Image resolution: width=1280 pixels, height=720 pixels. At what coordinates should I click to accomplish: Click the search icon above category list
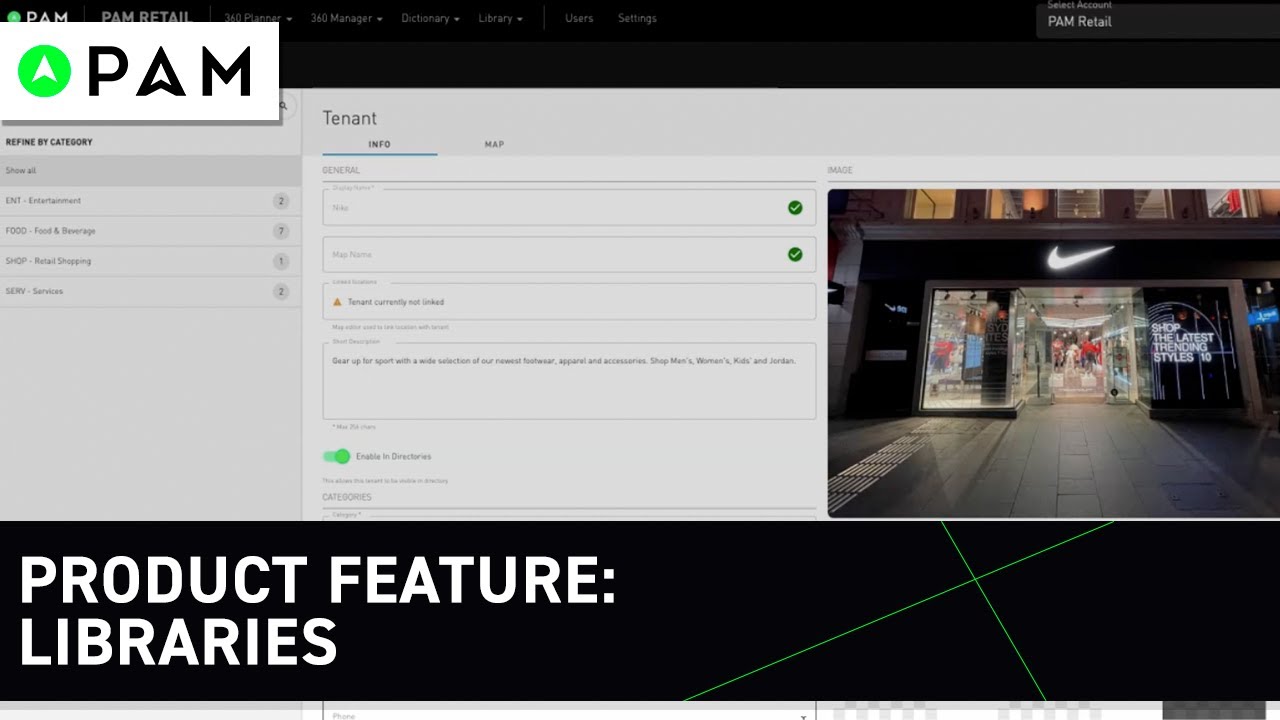[x=283, y=105]
